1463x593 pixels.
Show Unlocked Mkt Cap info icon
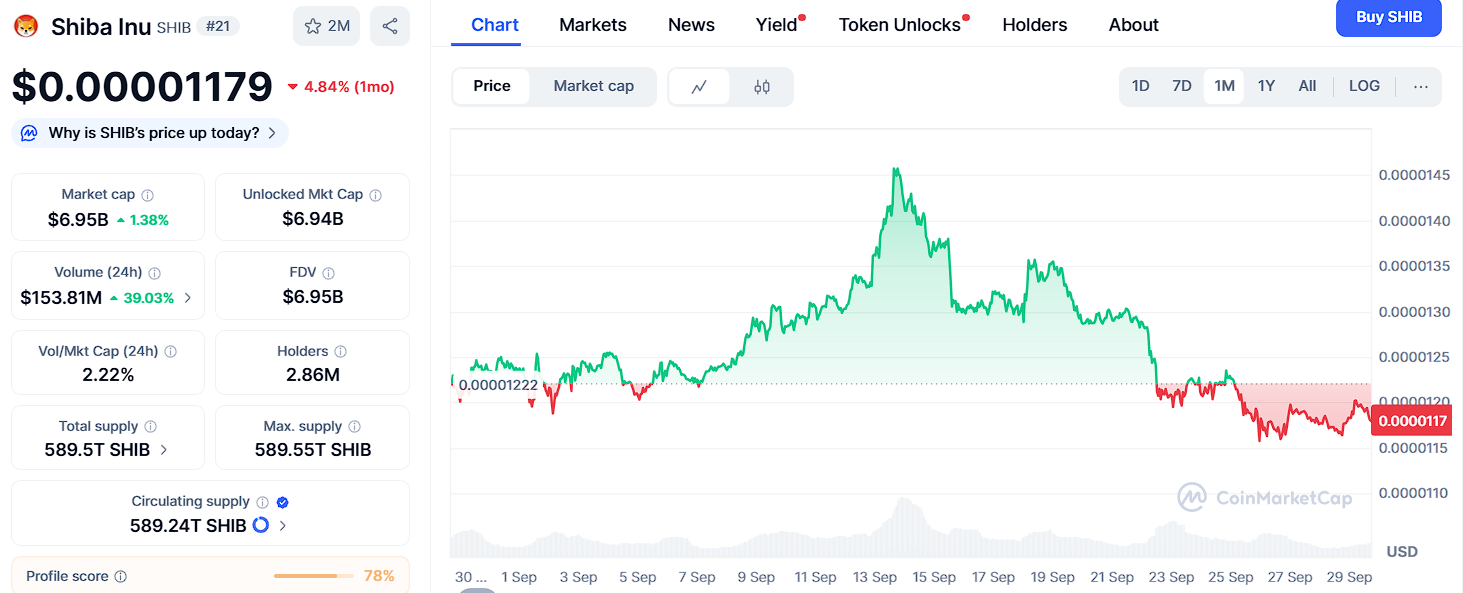coord(376,195)
